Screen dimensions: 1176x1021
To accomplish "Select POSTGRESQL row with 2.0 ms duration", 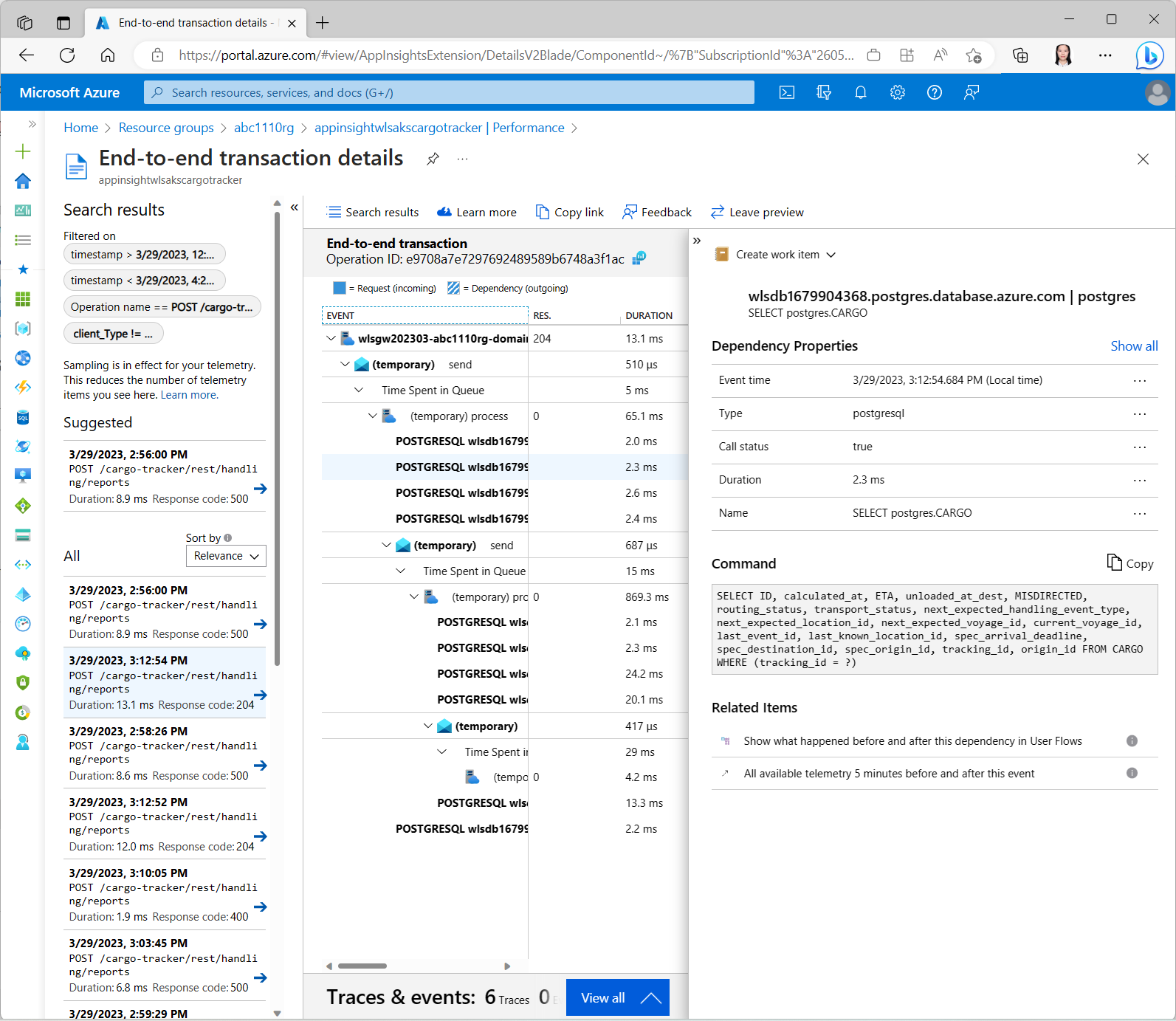I will [504, 441].
